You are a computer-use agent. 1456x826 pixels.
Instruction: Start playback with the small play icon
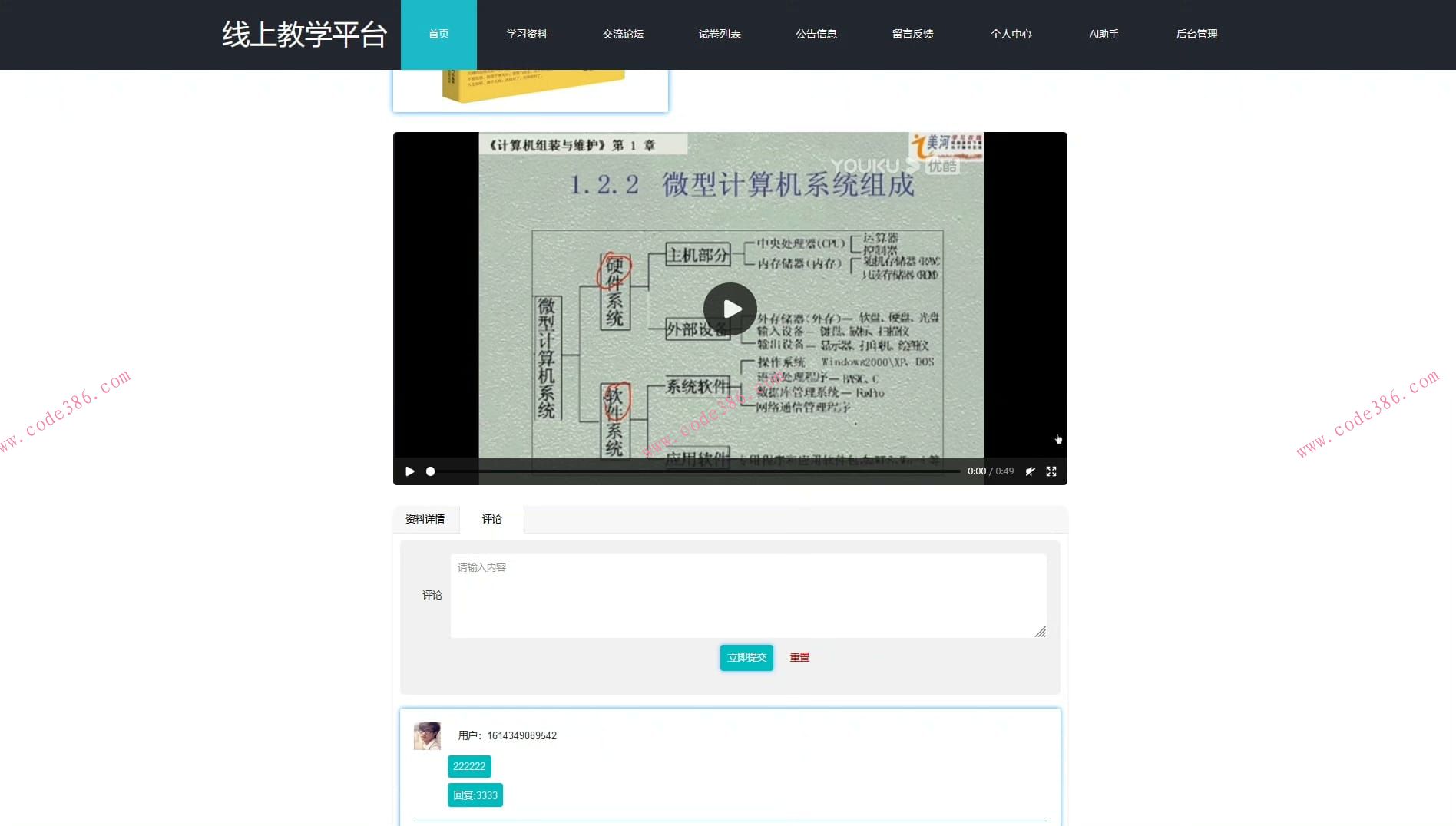coord(410,471)
